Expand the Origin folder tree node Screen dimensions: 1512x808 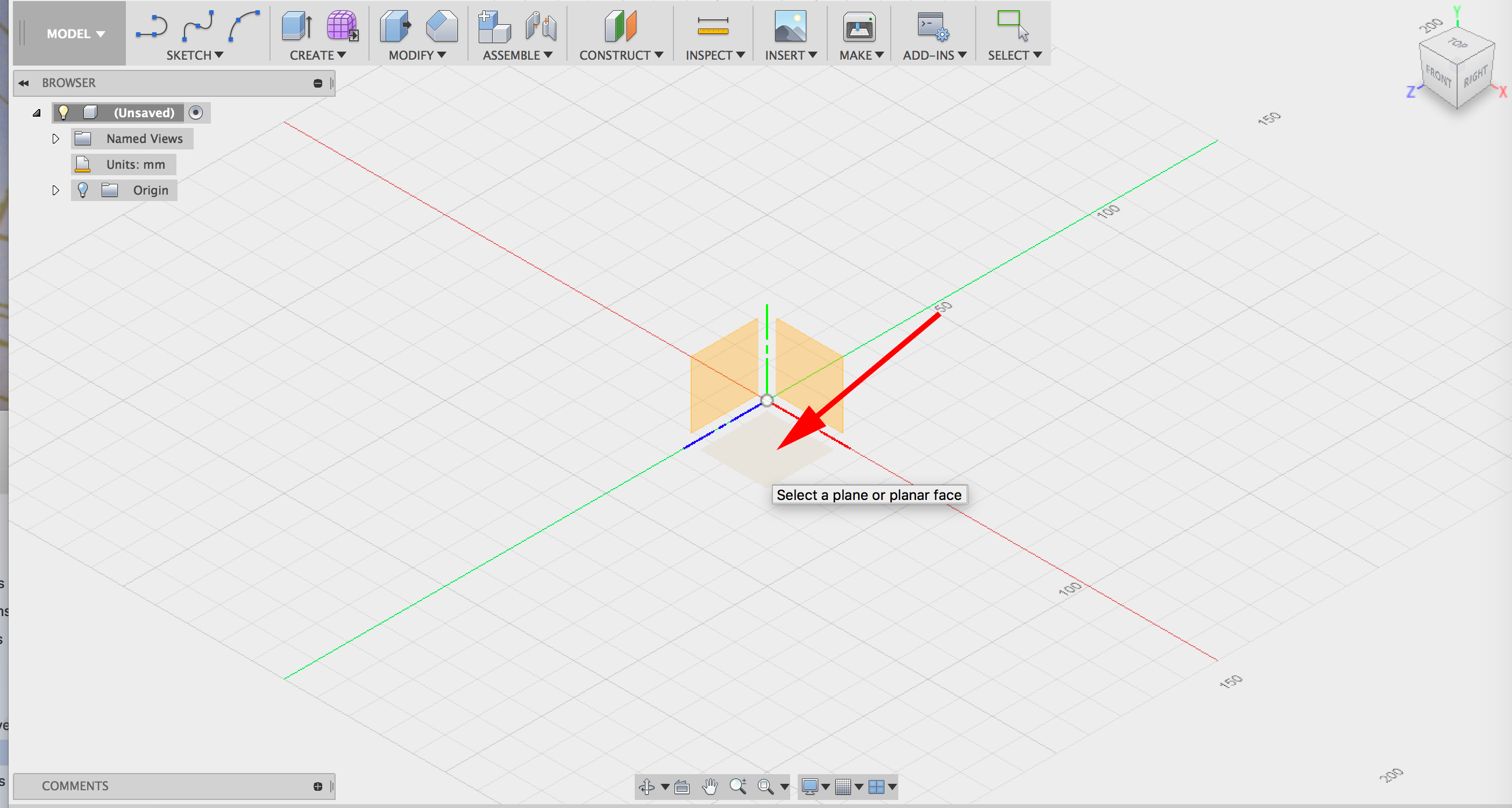56,190
